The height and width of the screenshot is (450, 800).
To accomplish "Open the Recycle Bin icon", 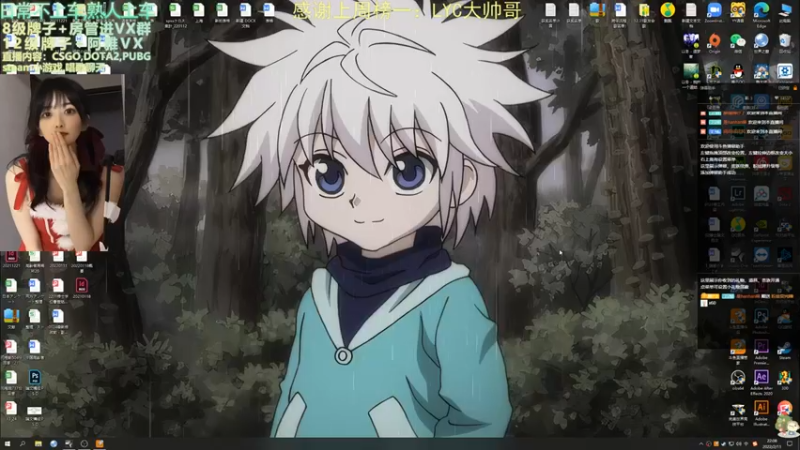I will point(784,41).
